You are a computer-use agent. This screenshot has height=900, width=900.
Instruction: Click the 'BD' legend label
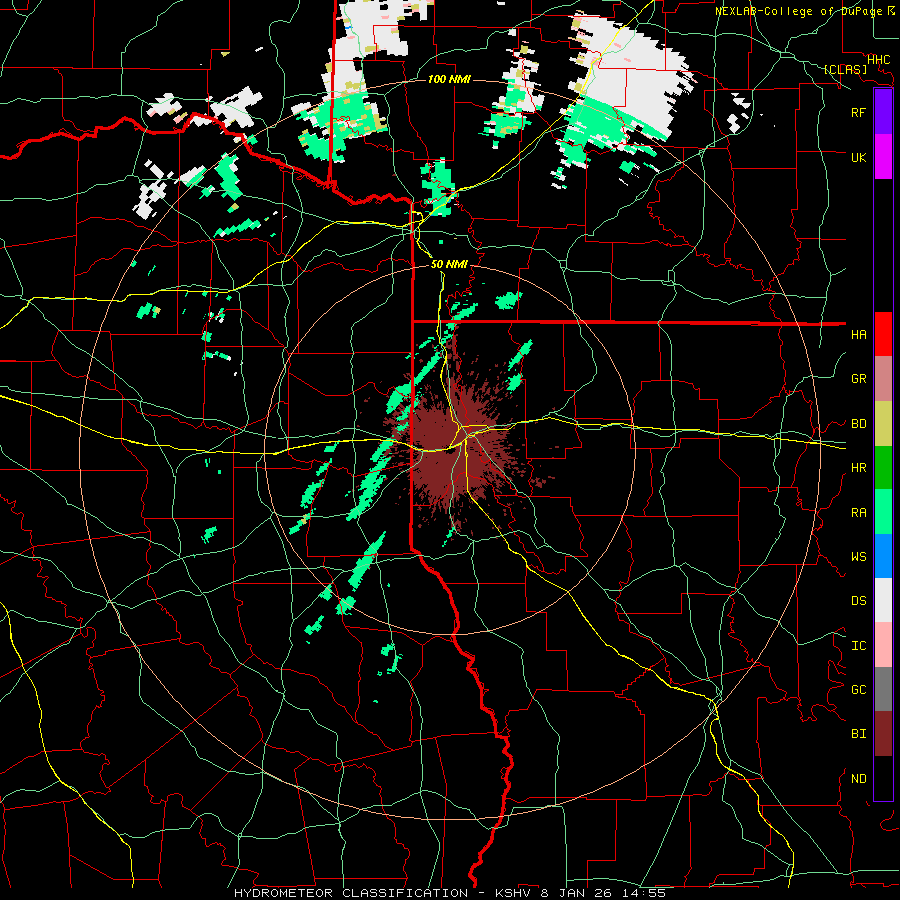point(858,424)
